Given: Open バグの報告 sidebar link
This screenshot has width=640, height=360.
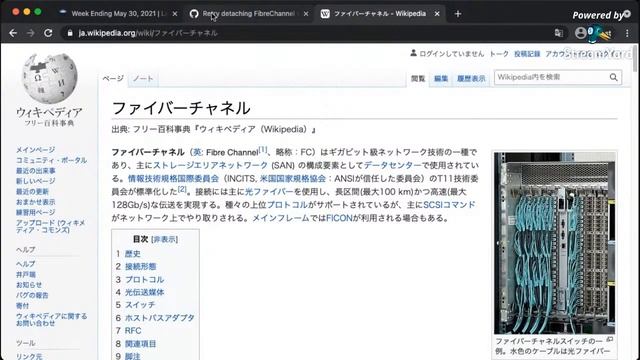Looking at the screenshot, I should tap(32, 295).
